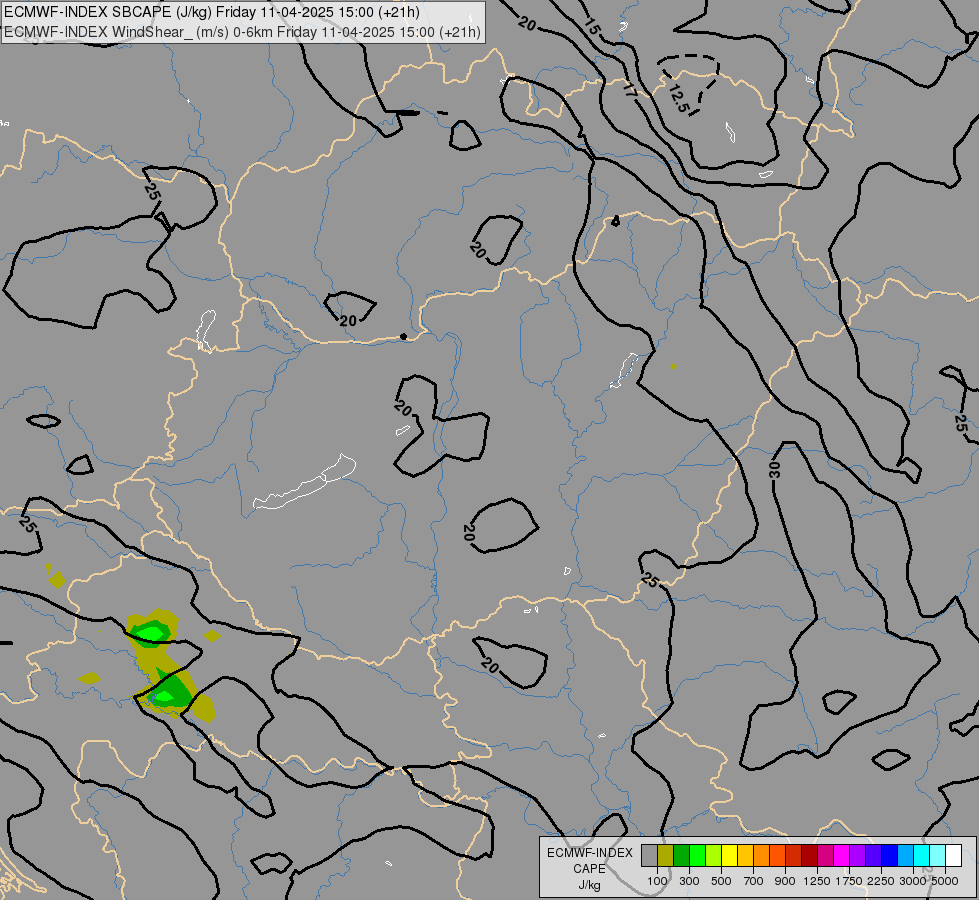Click the ECMWF-INDEX label in the legend
The width and height of the screenshot is (979, 900).
[589, 853]
